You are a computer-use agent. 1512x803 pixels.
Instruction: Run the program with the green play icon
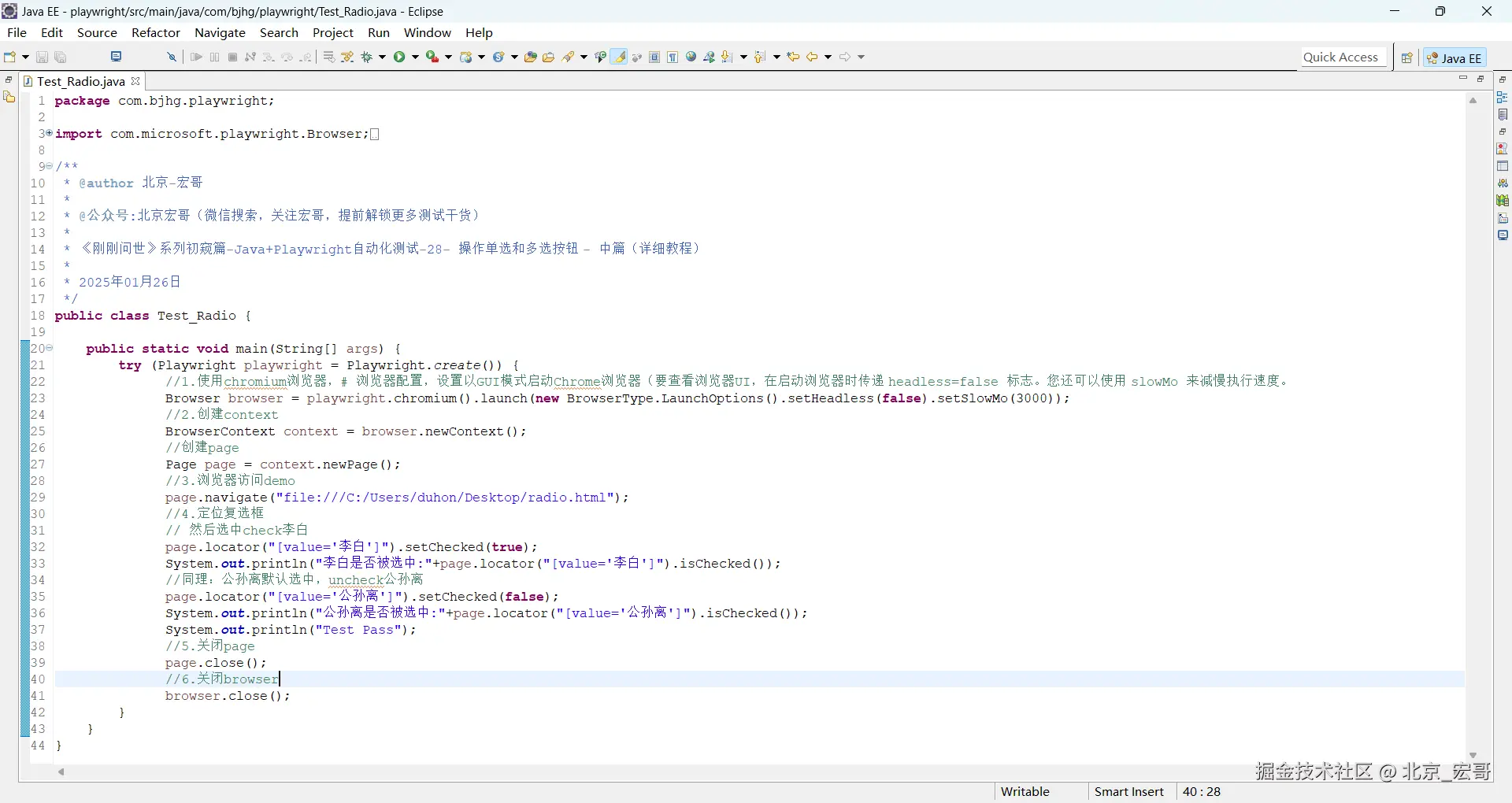[400, 57]
